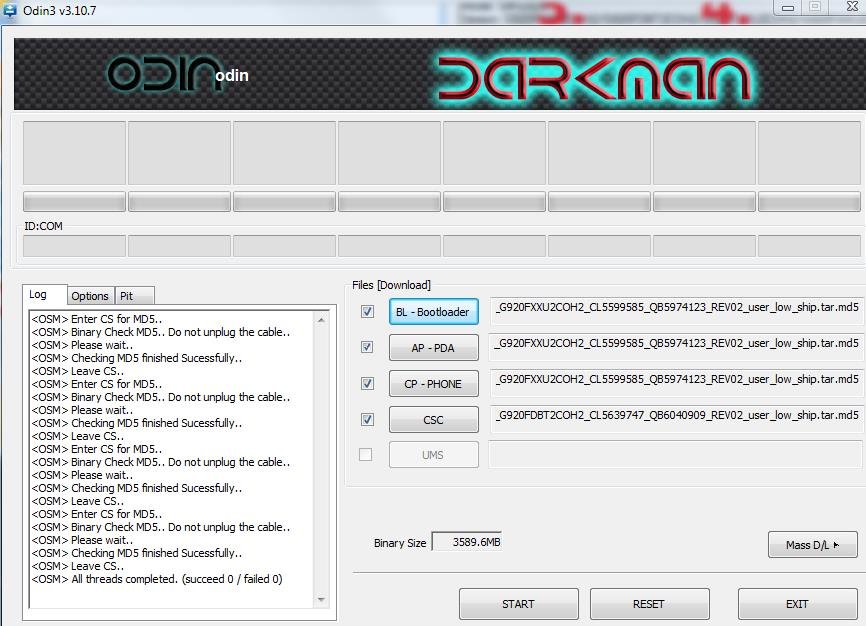Screen dimensions: 866x626
Task: Click the BL - Bootloader button
Action: pos(434,312)
